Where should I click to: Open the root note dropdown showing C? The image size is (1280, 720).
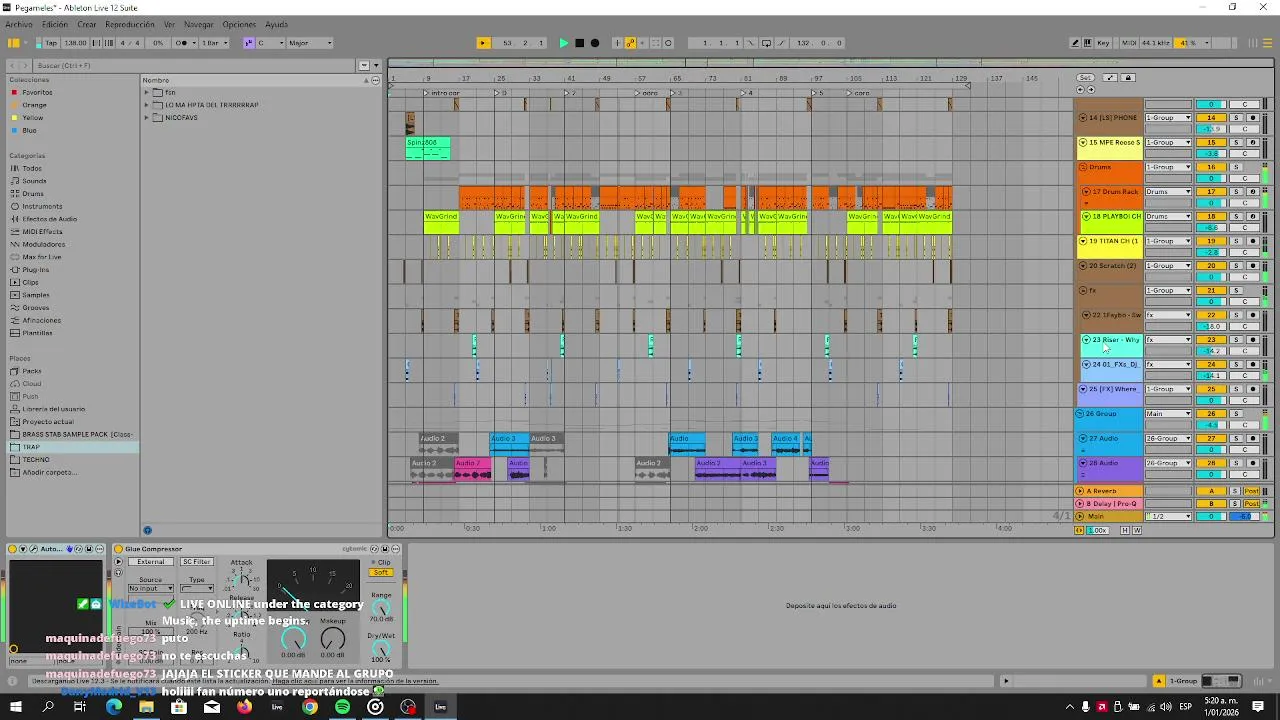(270, 43)
